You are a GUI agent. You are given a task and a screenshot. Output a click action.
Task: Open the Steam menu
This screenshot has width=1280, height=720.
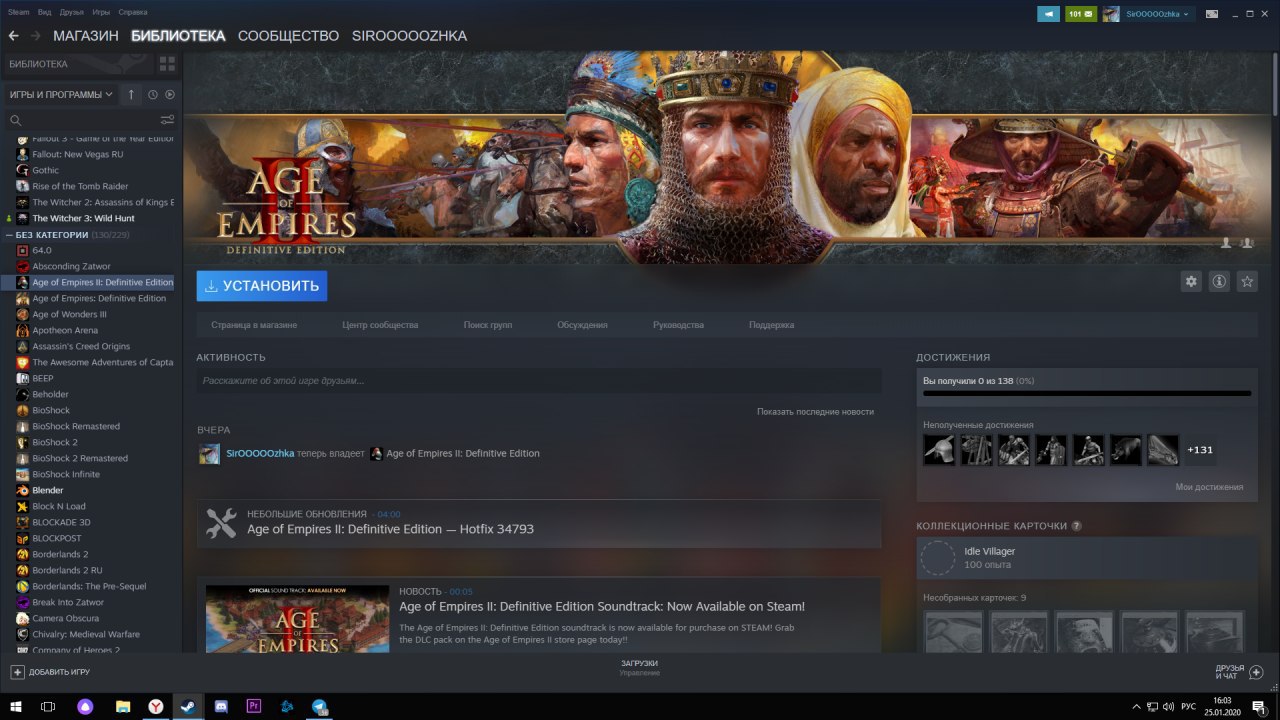coord(19,12)
